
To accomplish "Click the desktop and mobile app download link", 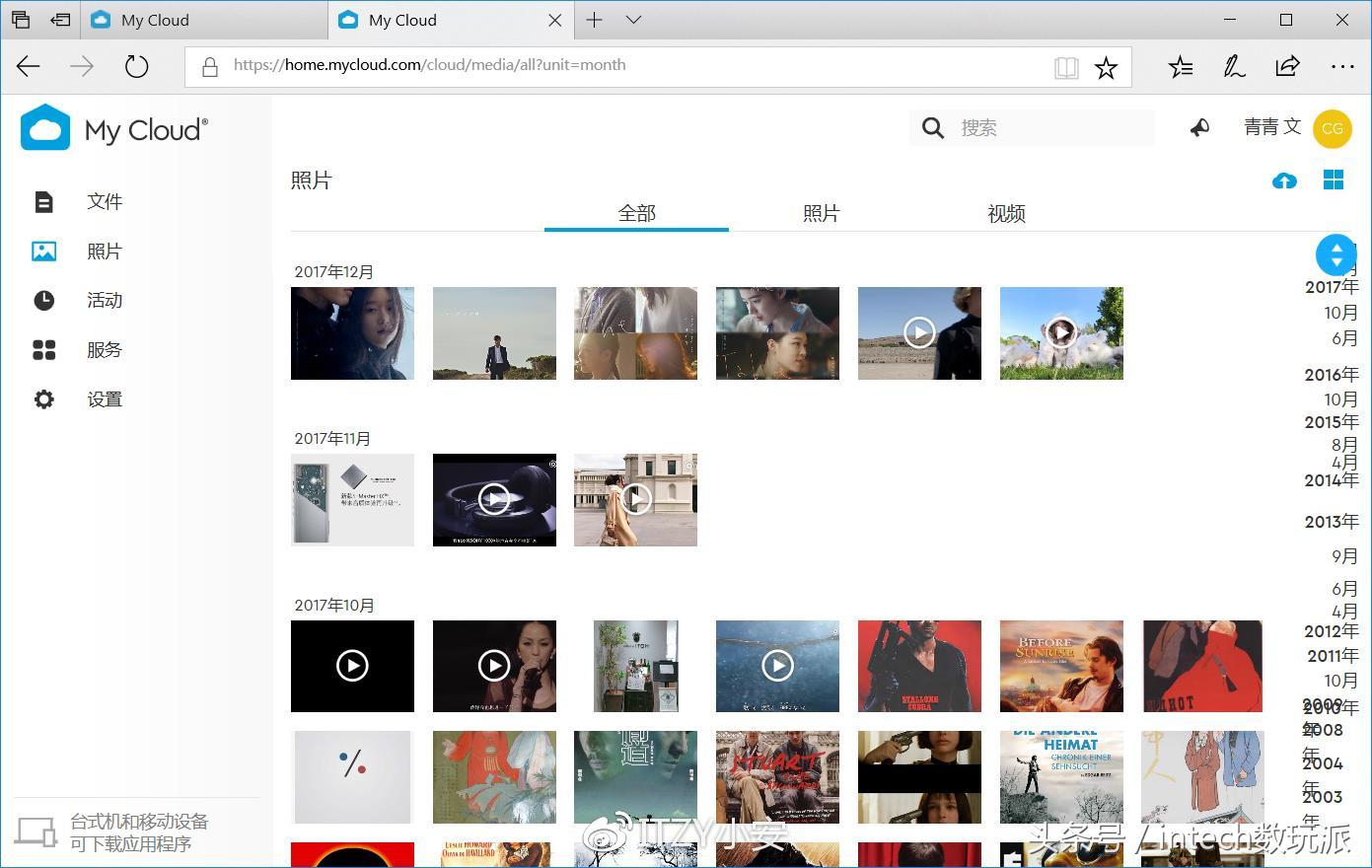I will (x=137, y=831).
